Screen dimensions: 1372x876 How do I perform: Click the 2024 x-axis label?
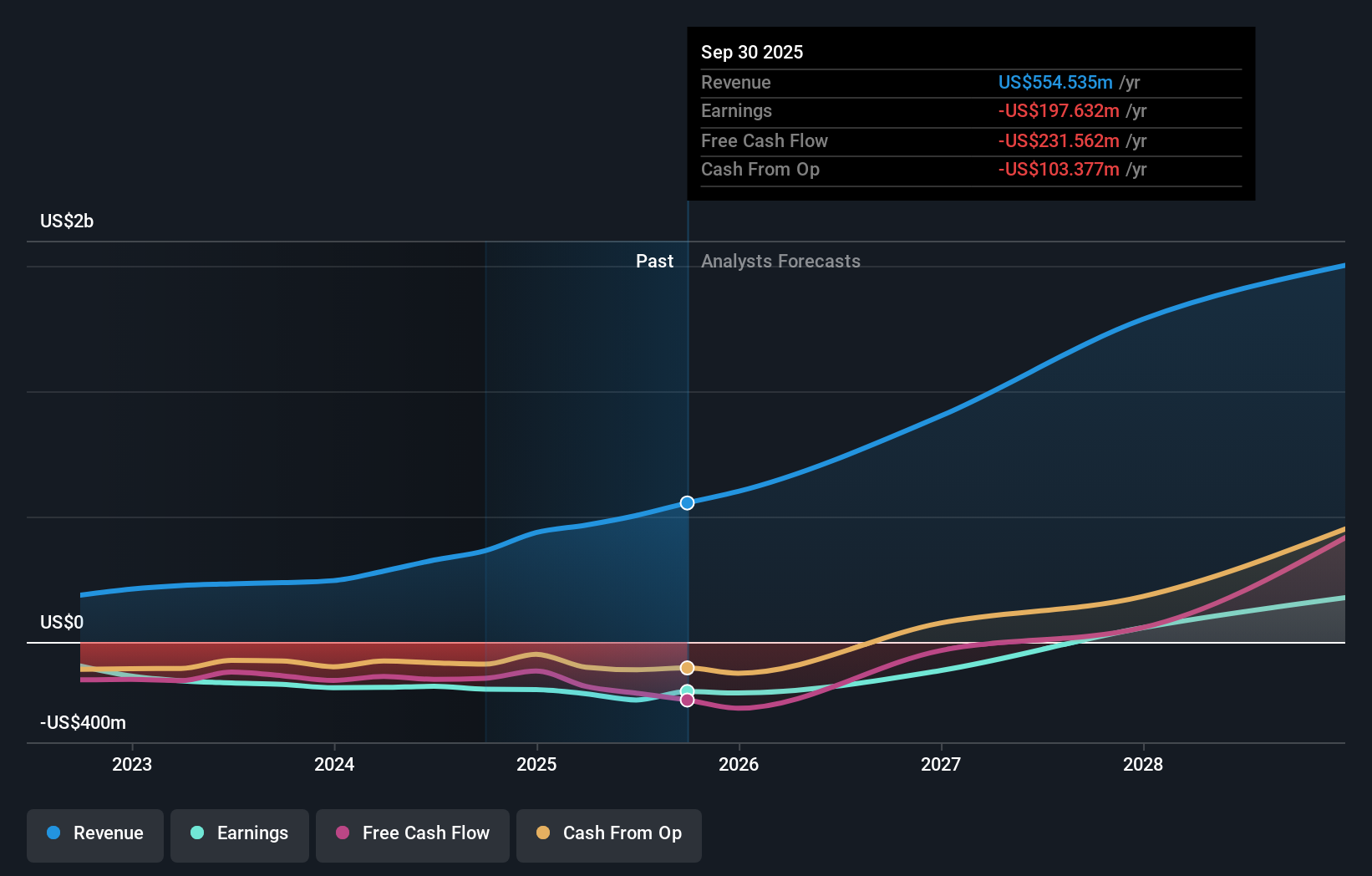click(x=334, y=764)
